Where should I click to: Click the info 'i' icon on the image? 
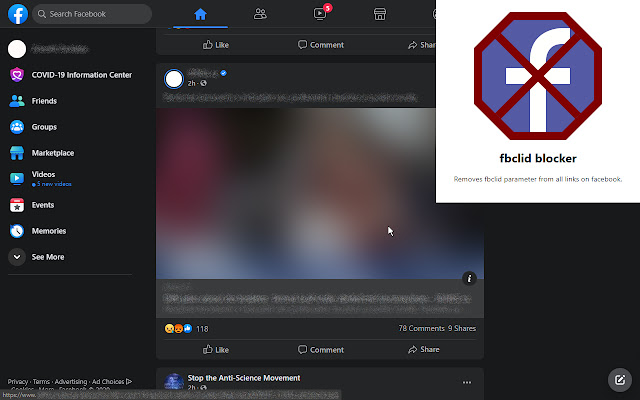469,278
